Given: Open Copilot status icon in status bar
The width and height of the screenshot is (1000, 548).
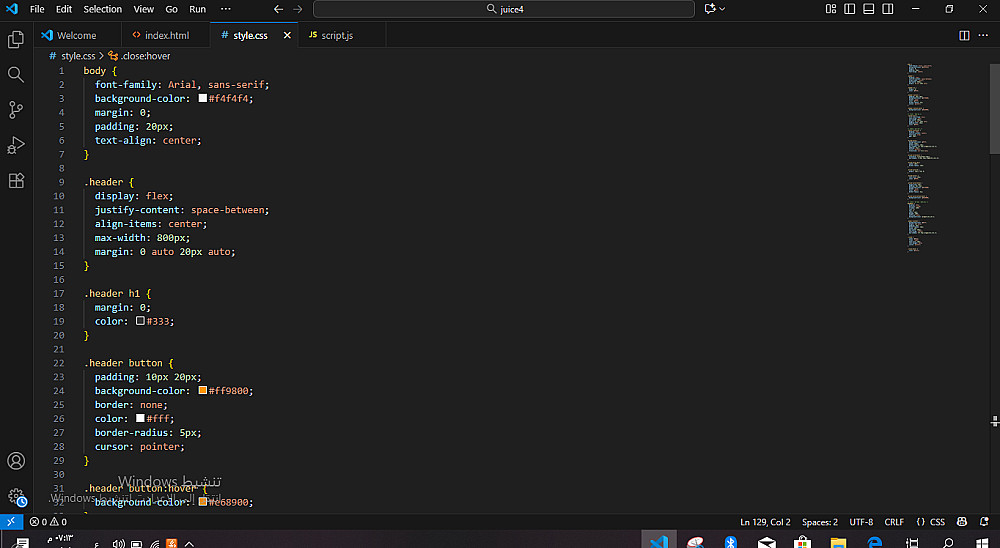Looking at the screenshot, I should [962, 522].
